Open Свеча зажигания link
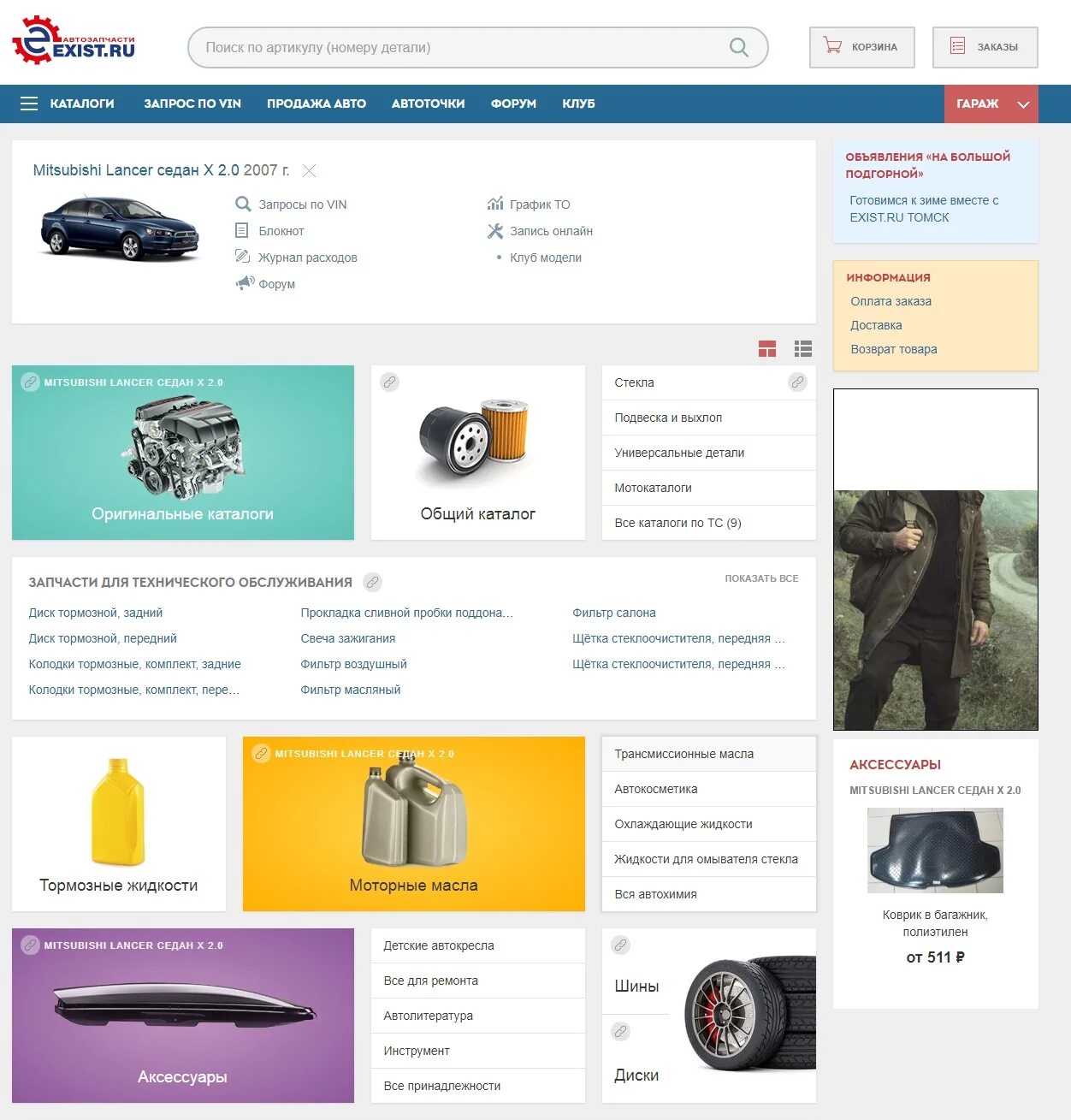1071x1120 pixels. click(348, 638)
